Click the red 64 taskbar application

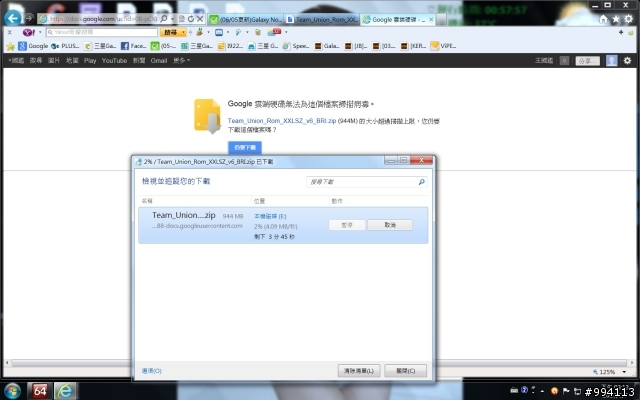click(40, 391)
